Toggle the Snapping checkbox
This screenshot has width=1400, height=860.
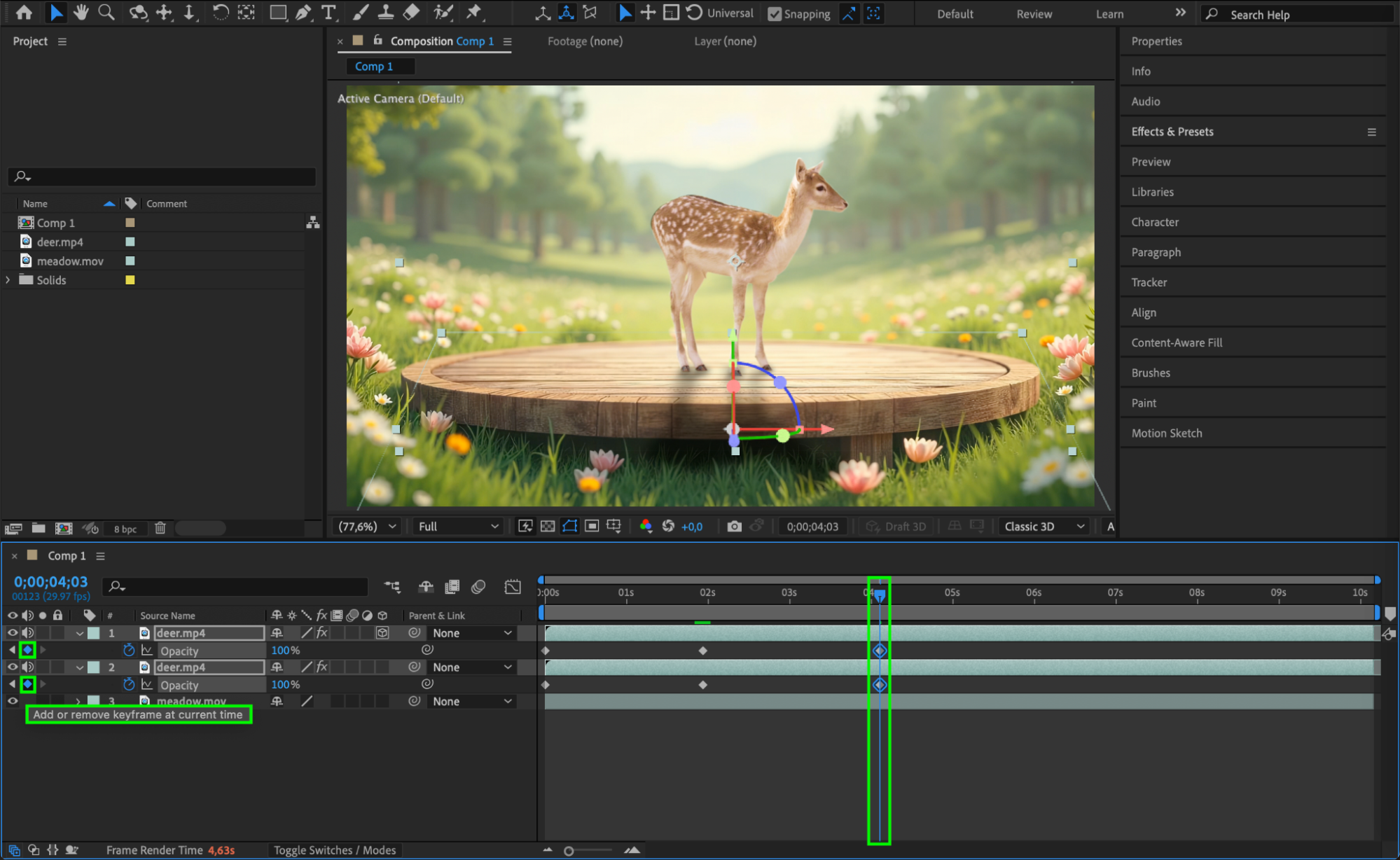pyautogui.click(x=775, y=14)
